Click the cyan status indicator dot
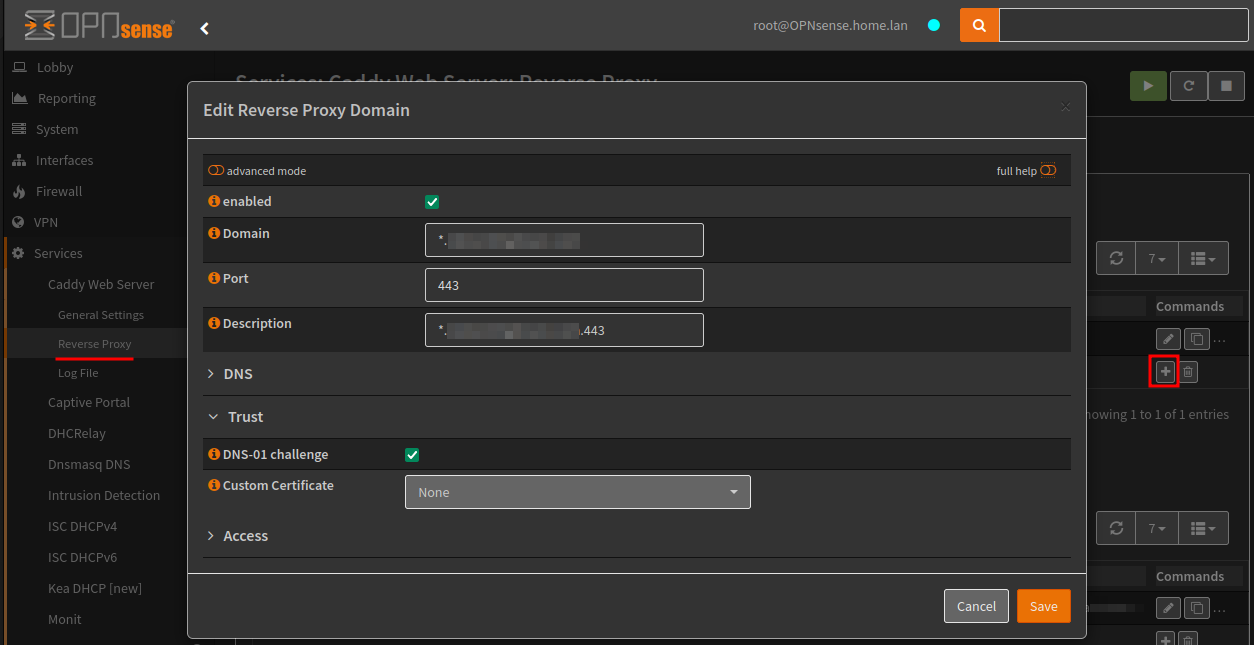The image size is (1254, 645). click(x=933, y=25)
